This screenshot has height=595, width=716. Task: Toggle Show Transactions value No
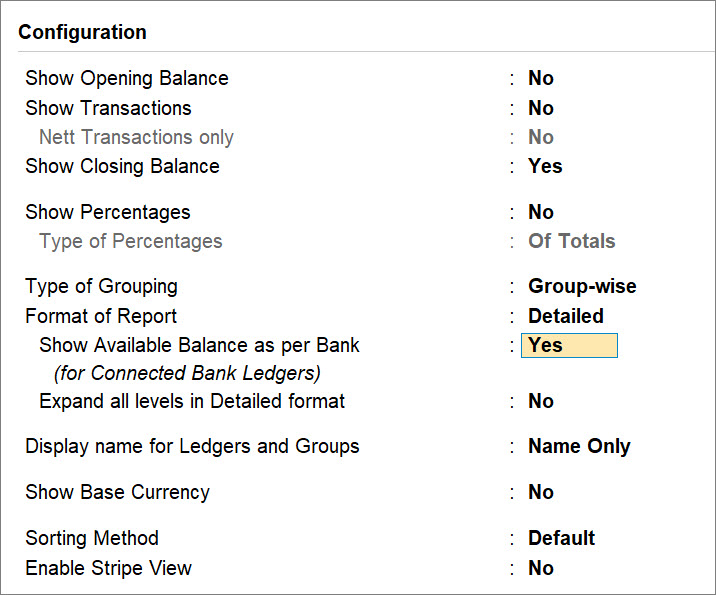coord(541,108)
